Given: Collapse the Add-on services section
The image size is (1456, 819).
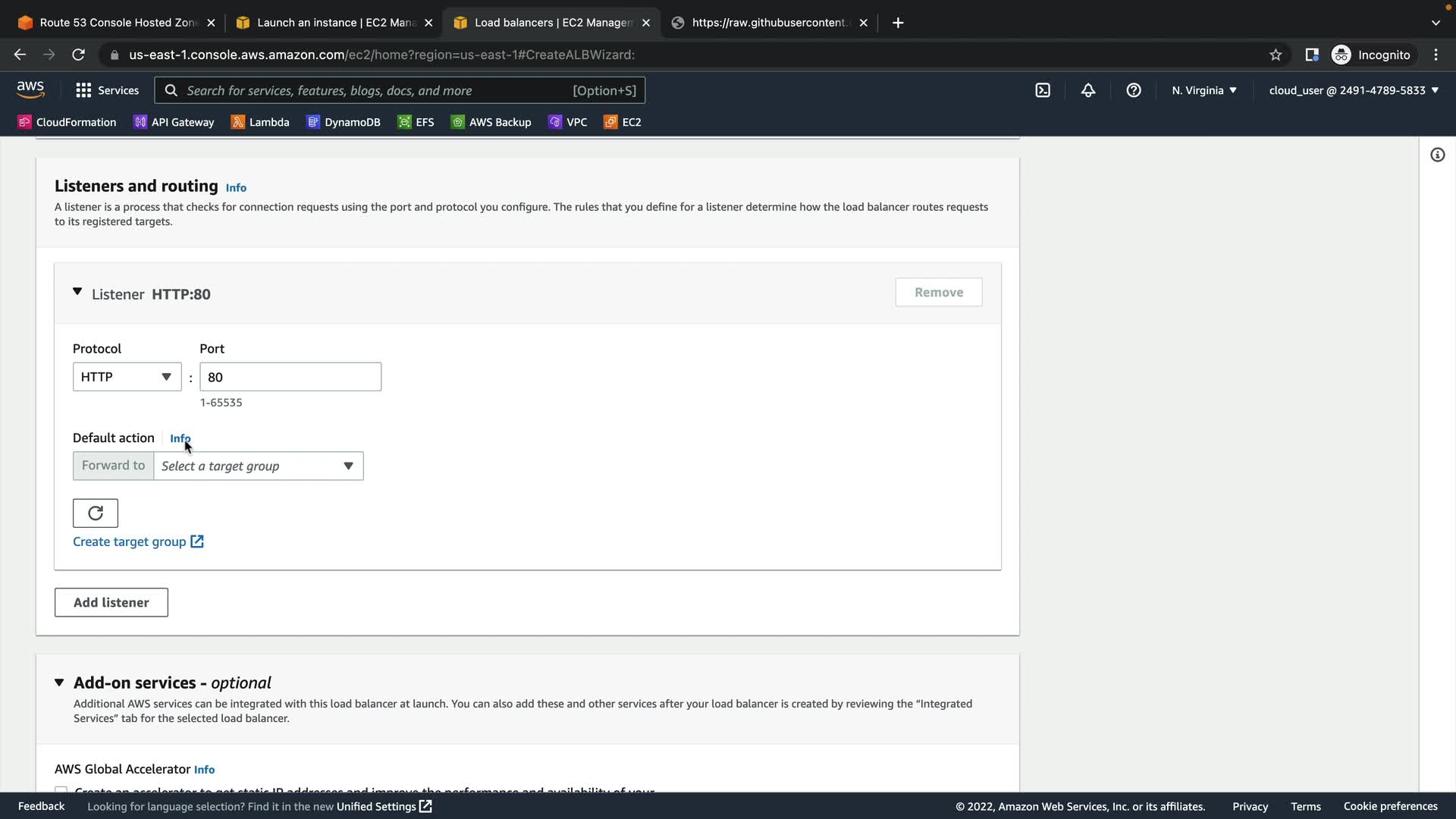Looking at the screenshot, I should 59,682.
